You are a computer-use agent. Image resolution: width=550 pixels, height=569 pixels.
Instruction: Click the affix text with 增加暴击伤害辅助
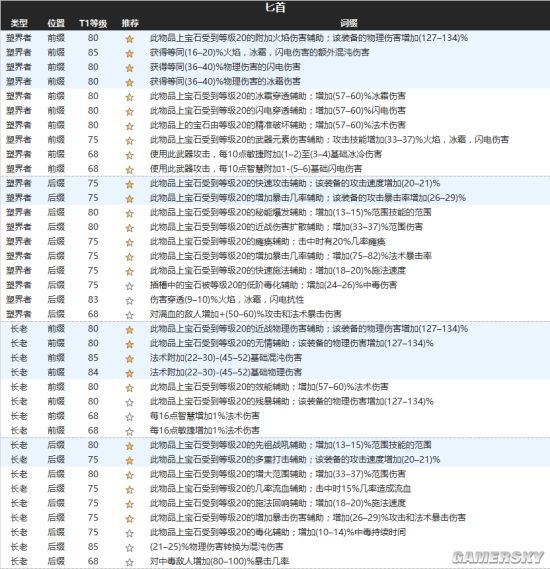click(x=308, y=517)
